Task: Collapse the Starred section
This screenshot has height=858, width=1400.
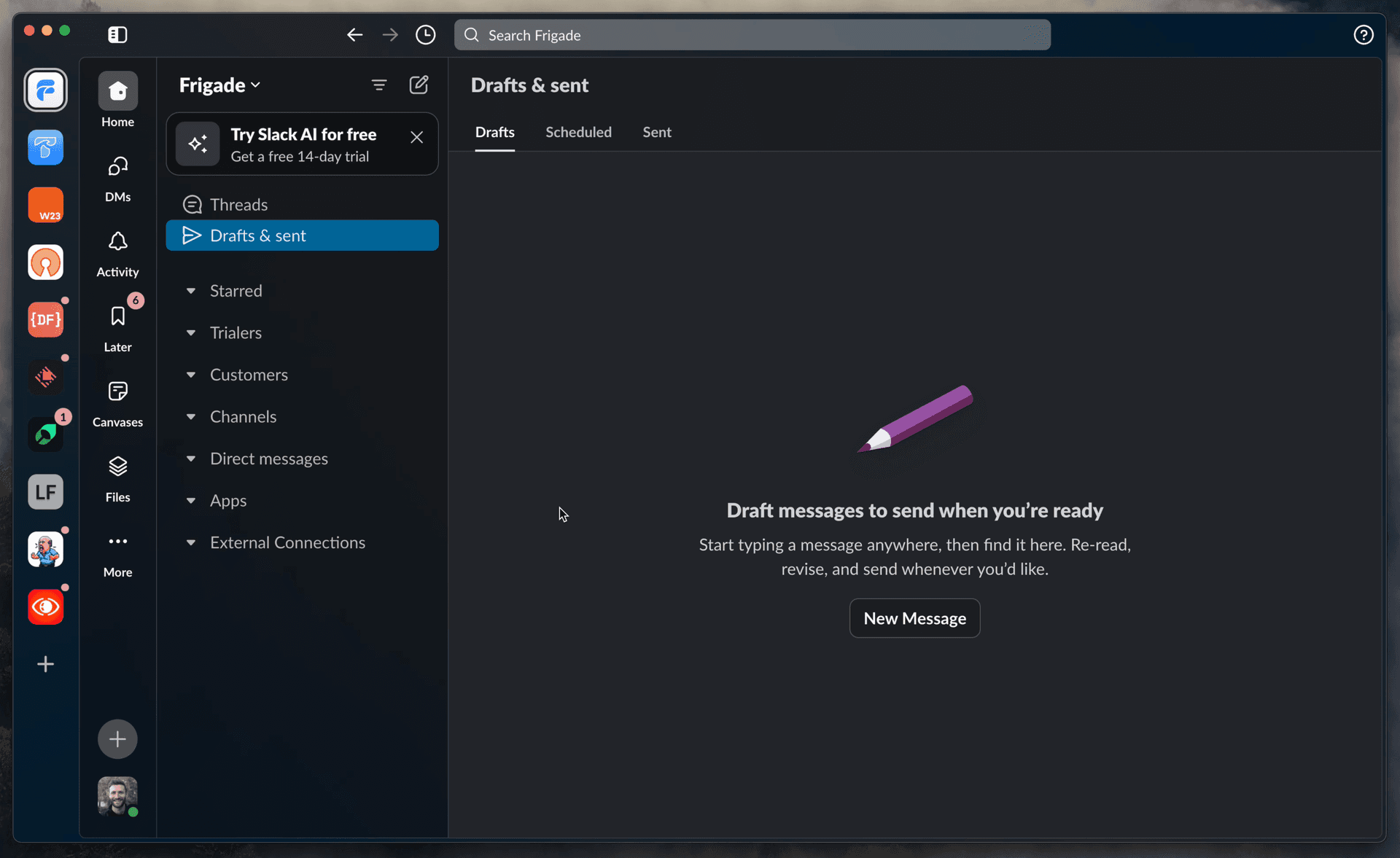Action: pos(190,291)
